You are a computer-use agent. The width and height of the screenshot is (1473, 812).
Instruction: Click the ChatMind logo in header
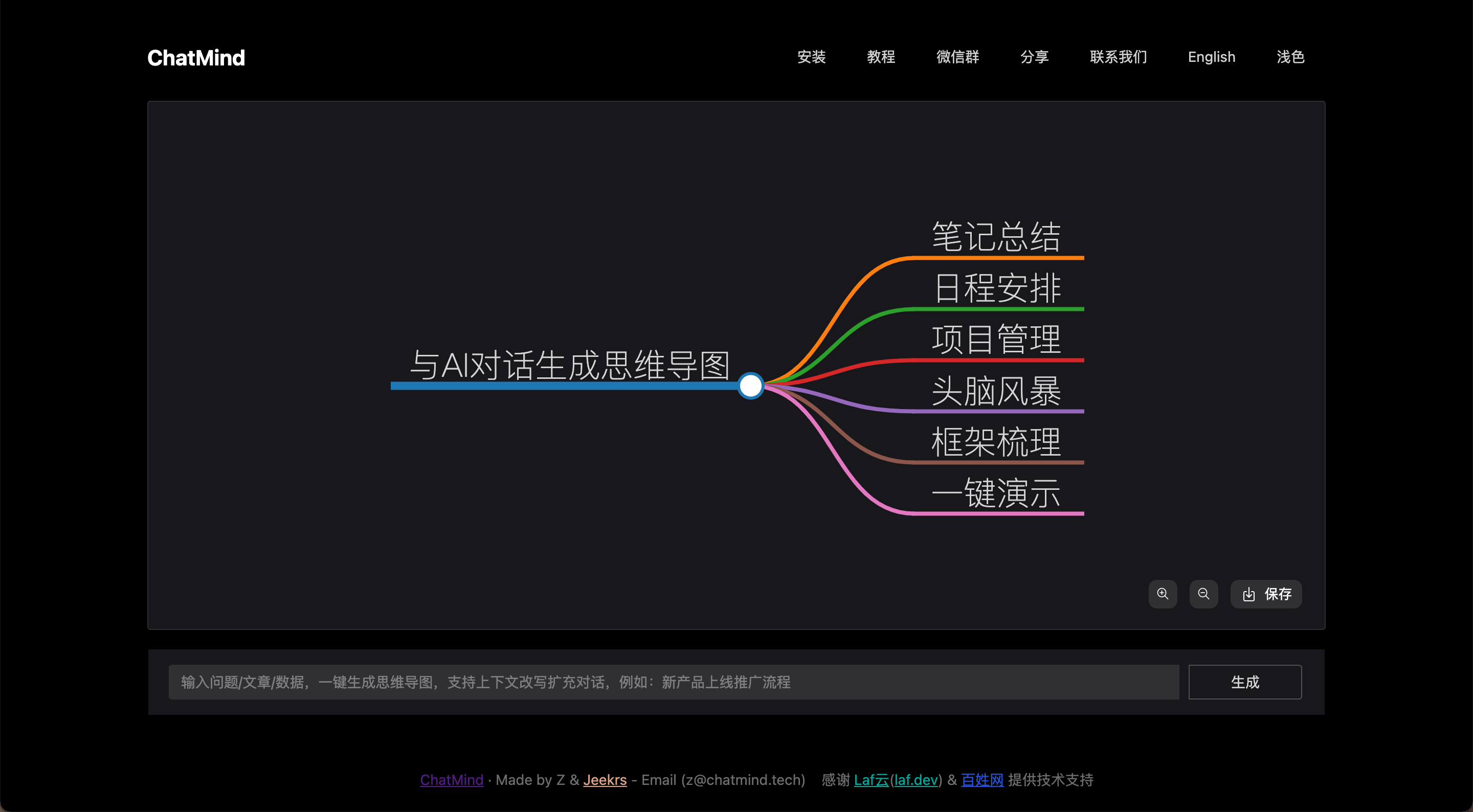tap(196, 58)
